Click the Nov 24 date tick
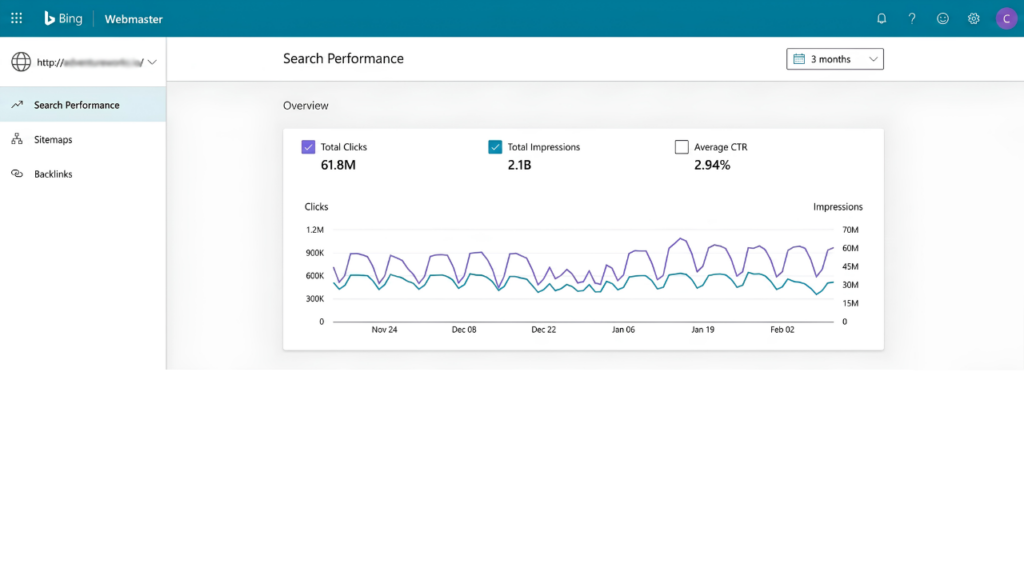Image resolution: width=1024 pixels, height=576 pixels. coord(384,330)
